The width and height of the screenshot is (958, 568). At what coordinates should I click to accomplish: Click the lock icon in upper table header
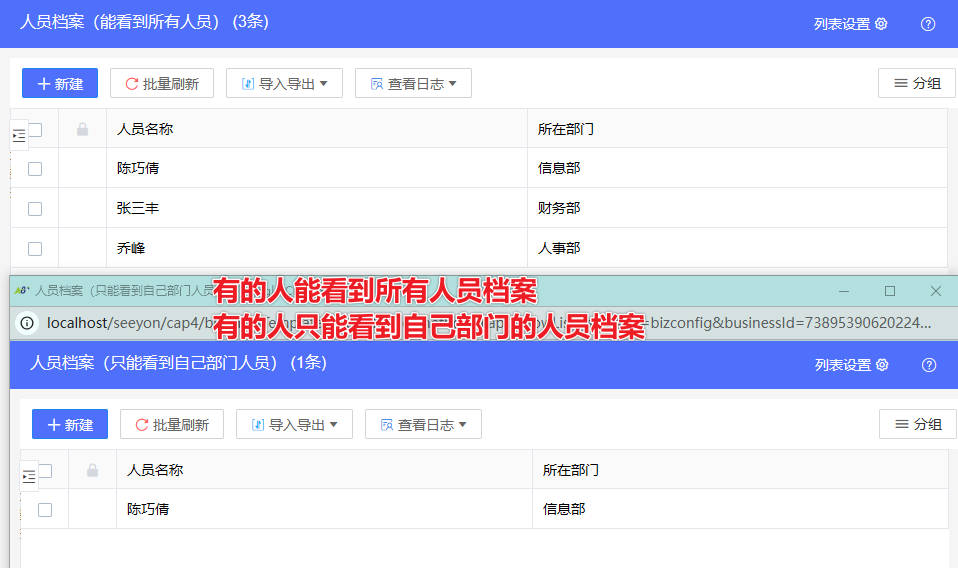(x=82, y=129)
